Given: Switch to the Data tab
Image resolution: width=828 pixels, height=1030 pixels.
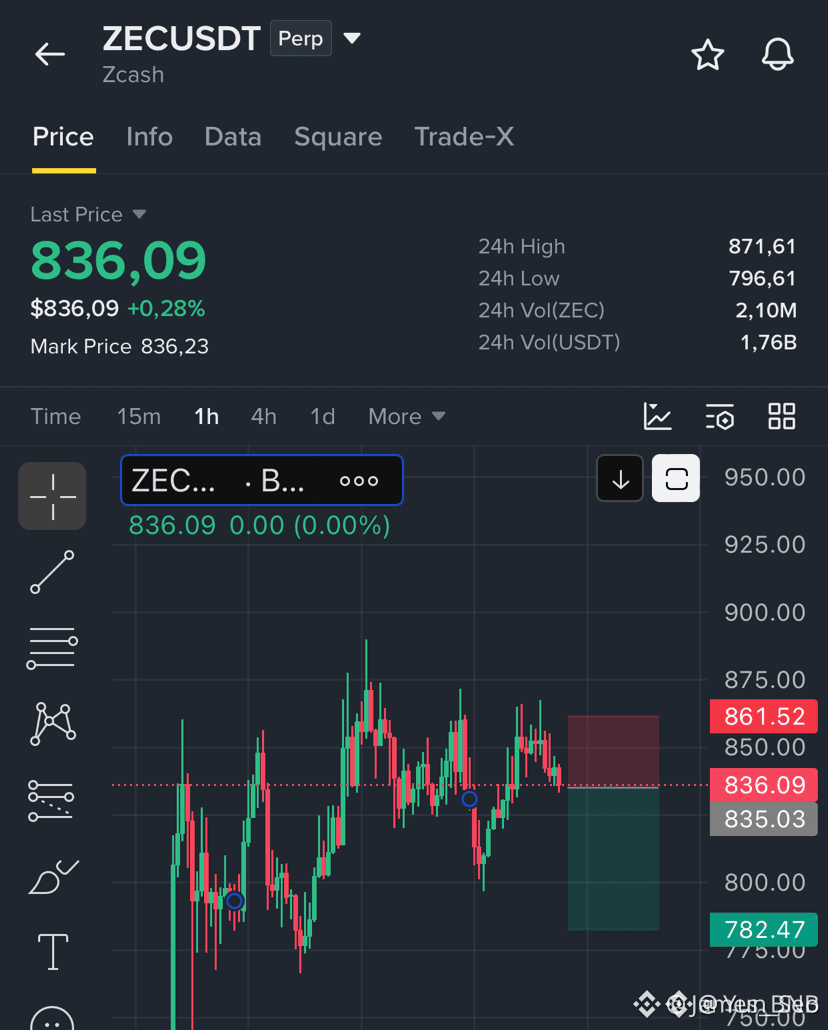Looking at the screenshot, I should click(233, 137).
